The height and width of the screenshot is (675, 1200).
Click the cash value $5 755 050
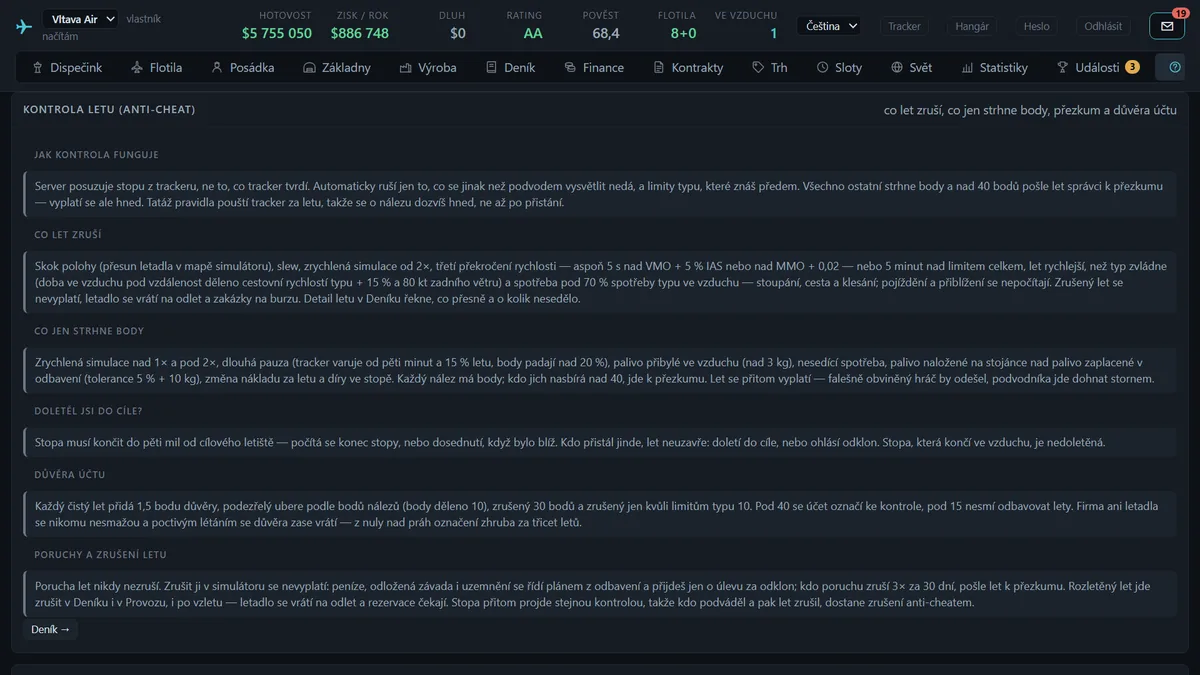point(277,33)
